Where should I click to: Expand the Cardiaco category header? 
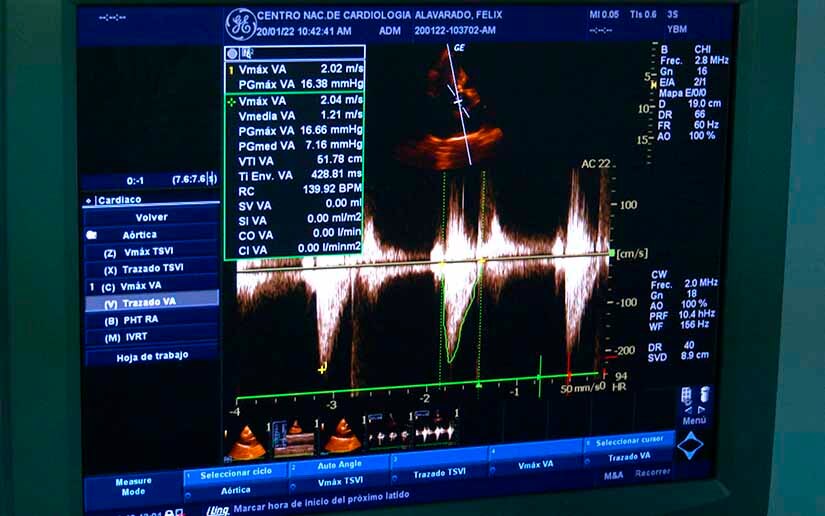(x=152, y=200)
